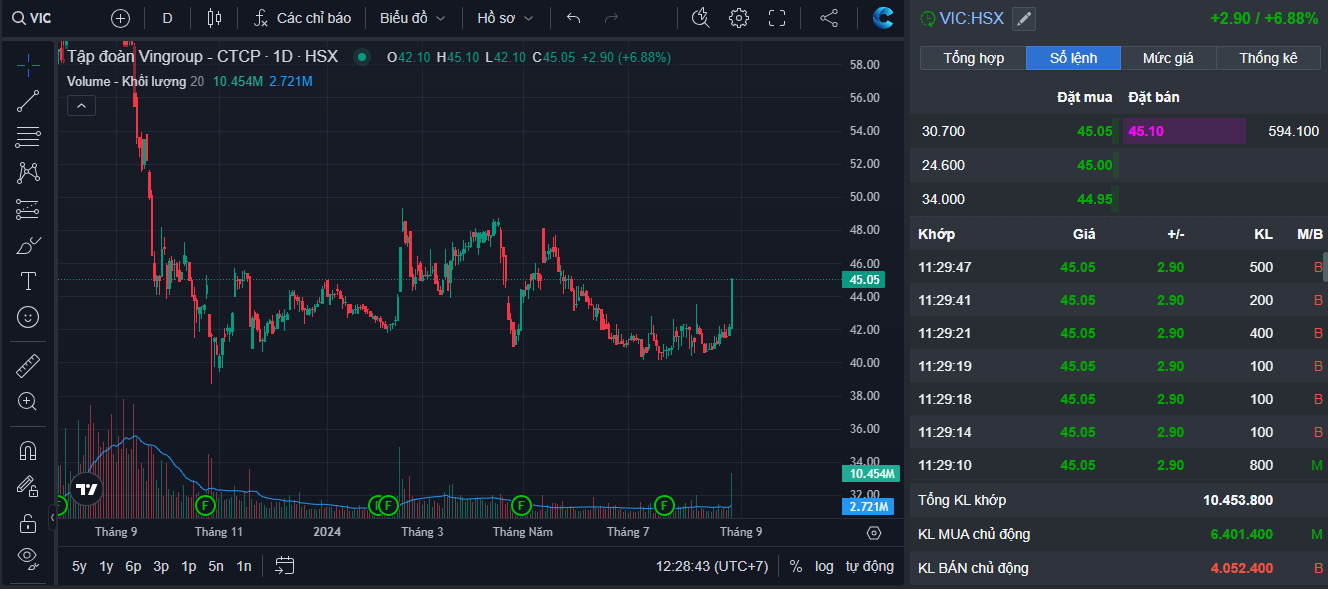This screenshot has height=589, width=1328.
Task: Open the emoji icons tool
Action: coord(28,317)
